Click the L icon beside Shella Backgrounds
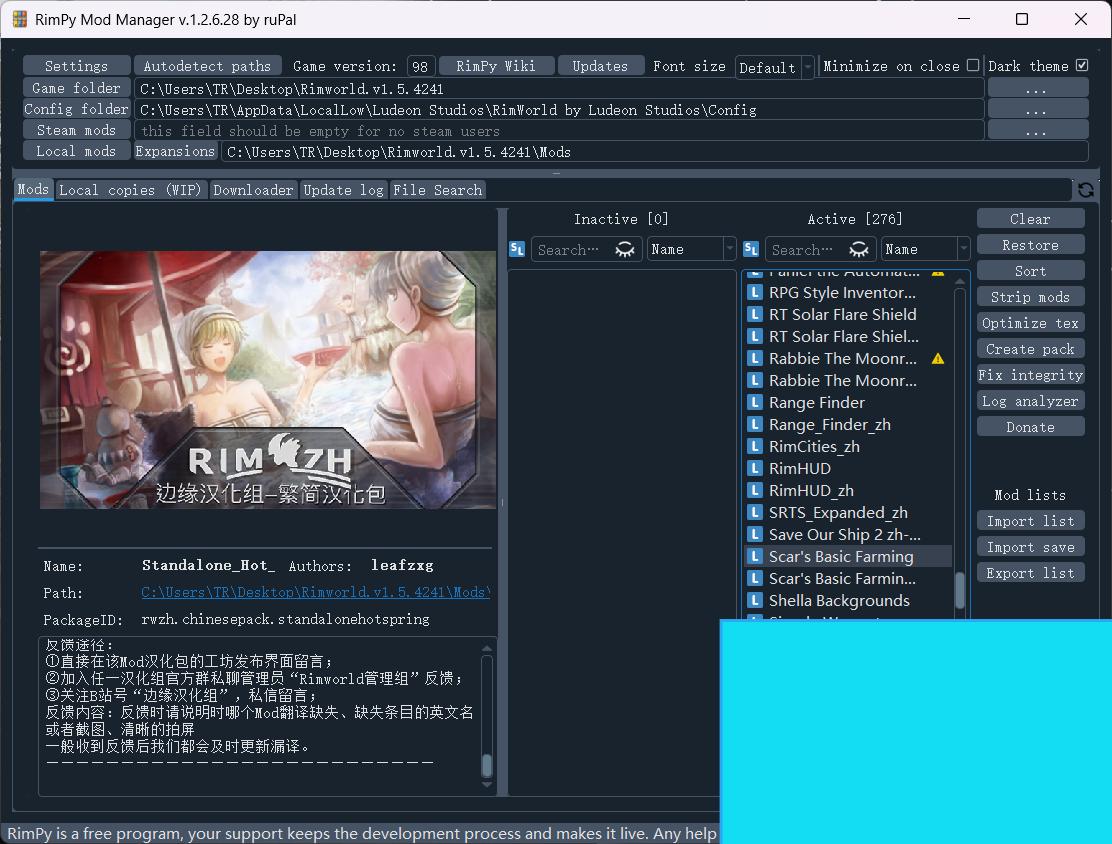 (x=755, y=601)
